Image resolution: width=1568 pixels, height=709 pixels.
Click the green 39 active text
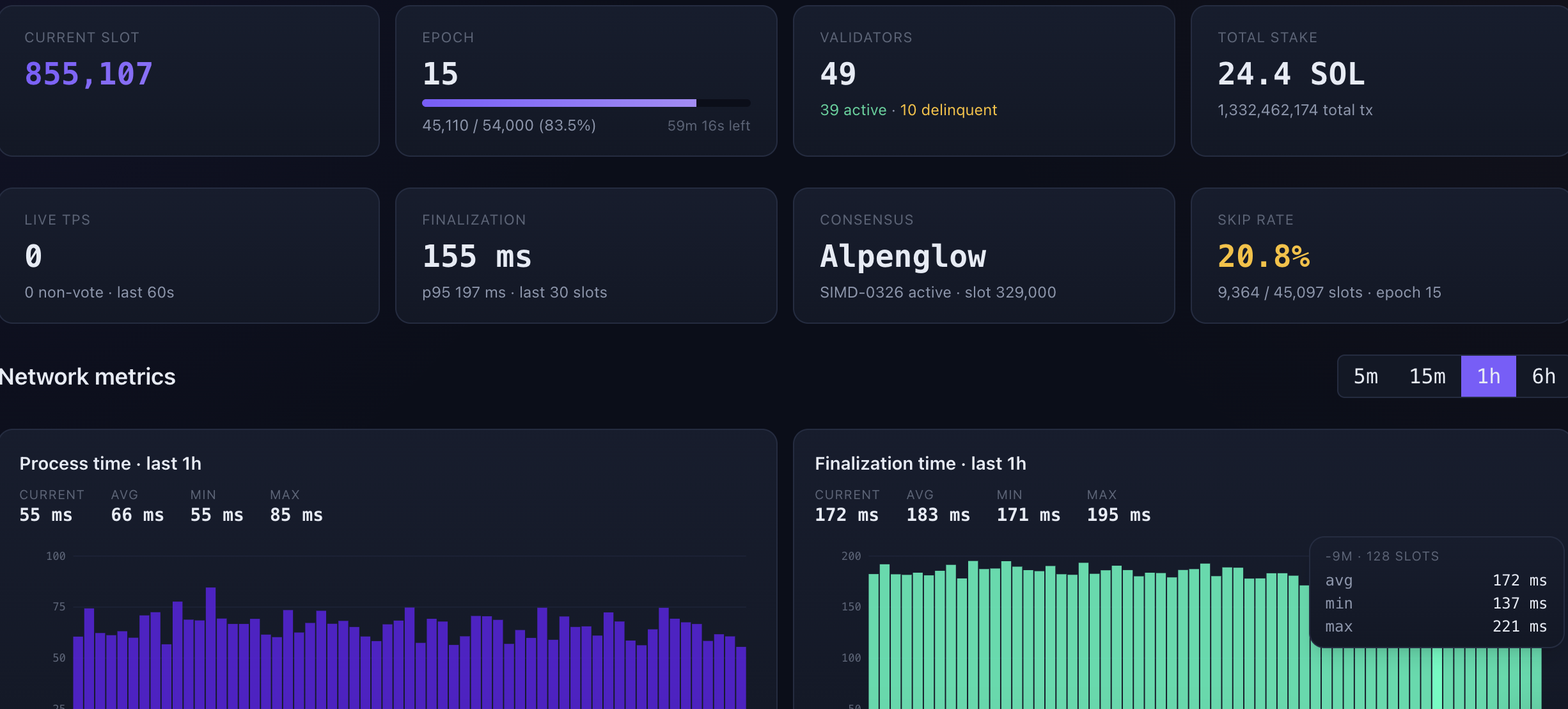tap(853, 110)
